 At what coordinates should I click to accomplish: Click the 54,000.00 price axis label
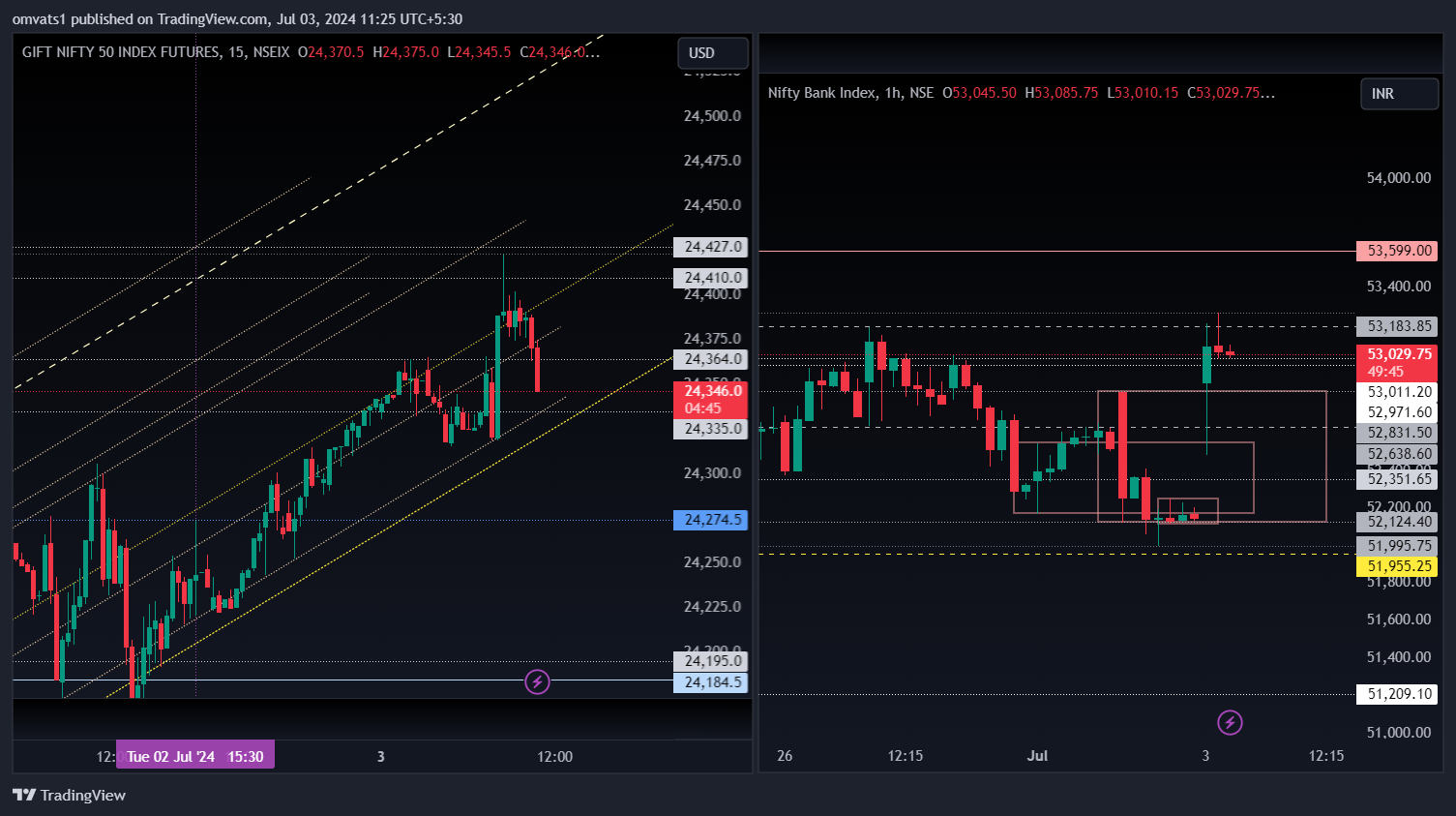(1398, 178)
